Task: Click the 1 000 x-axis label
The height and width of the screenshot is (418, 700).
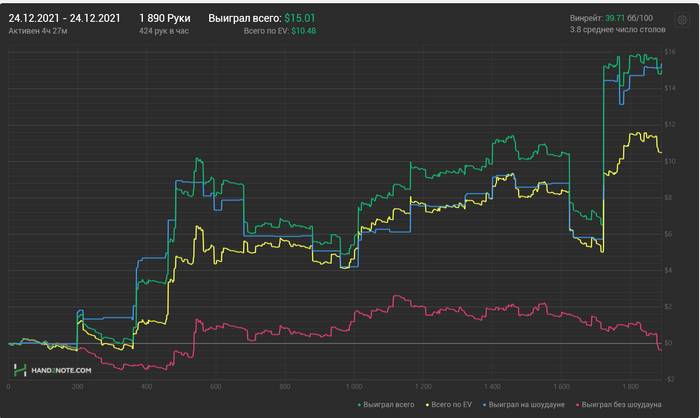Action: (354, 386)
